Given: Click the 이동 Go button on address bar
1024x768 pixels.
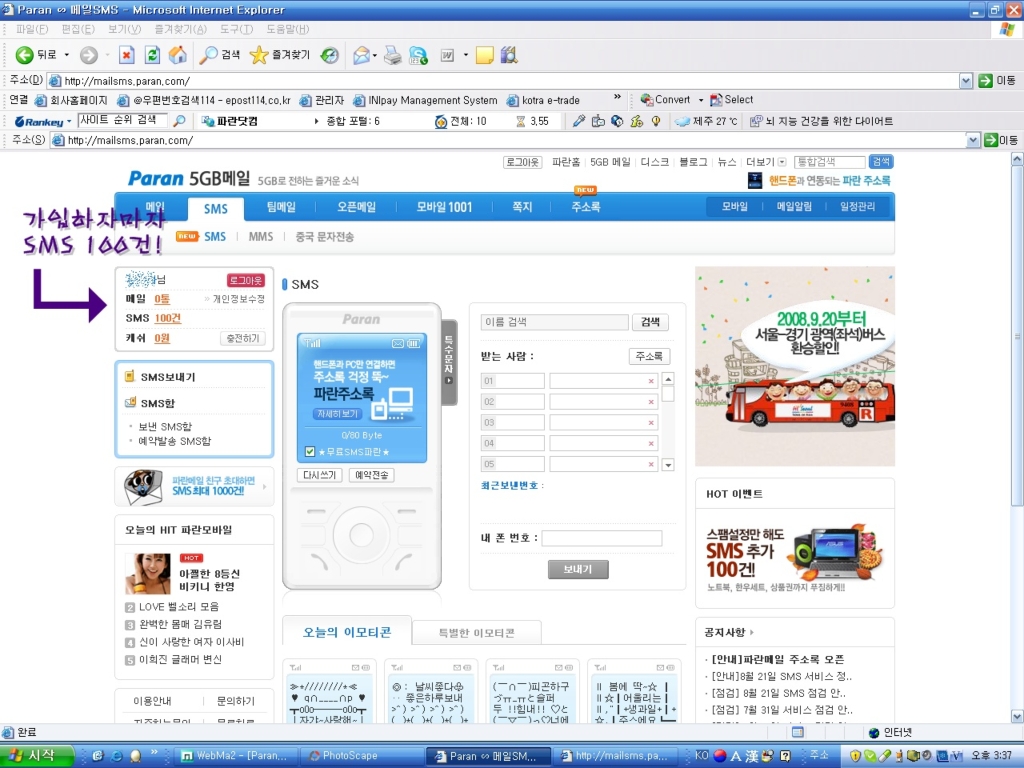Looking at the screenshot, I should coord(997,80).
